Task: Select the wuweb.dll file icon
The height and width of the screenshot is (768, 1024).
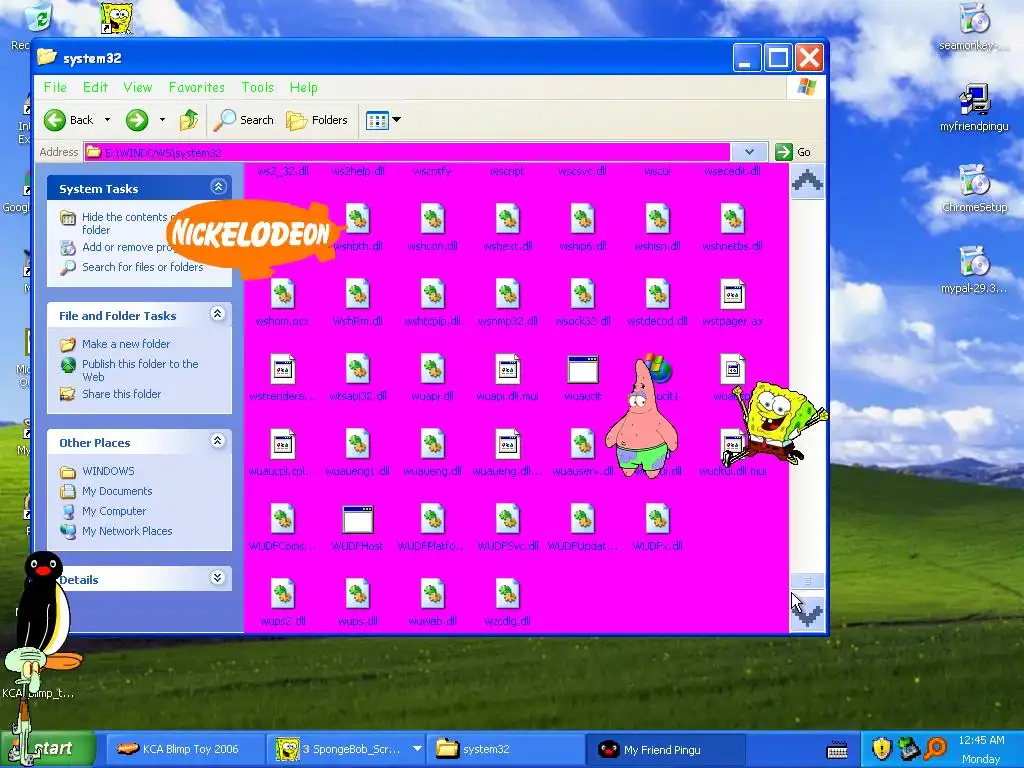Action: 432,594
